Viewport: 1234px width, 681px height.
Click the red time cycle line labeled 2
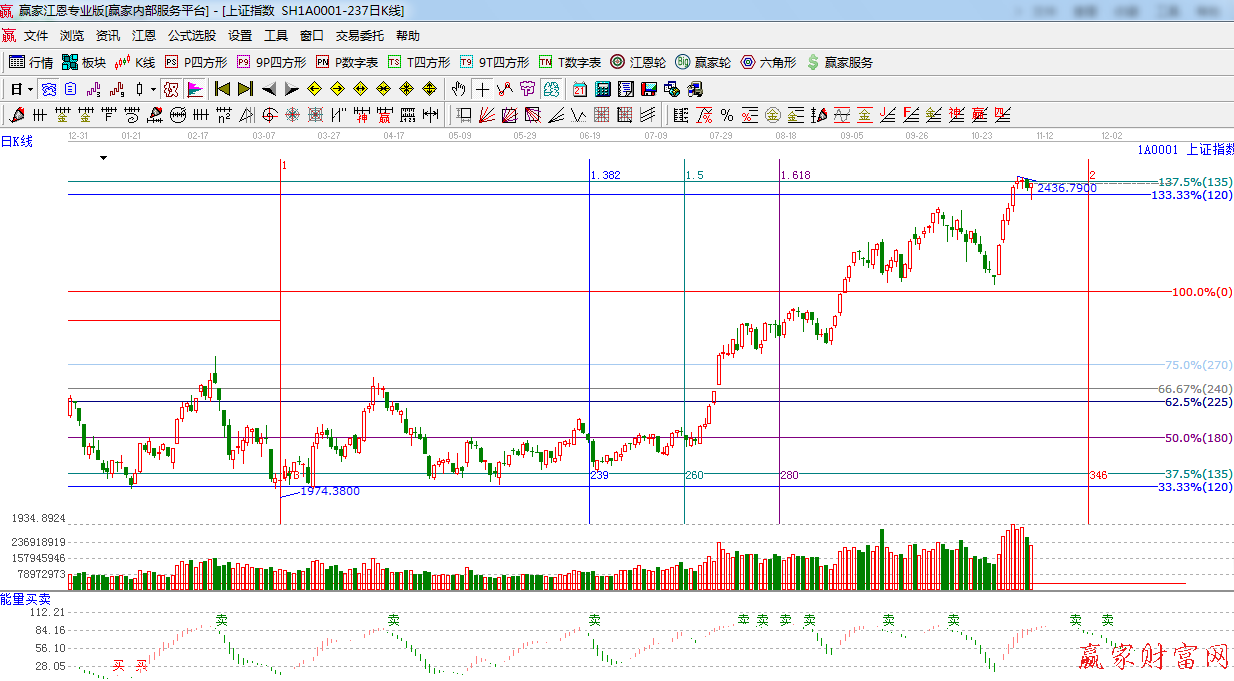click(x=1088, y=340)
